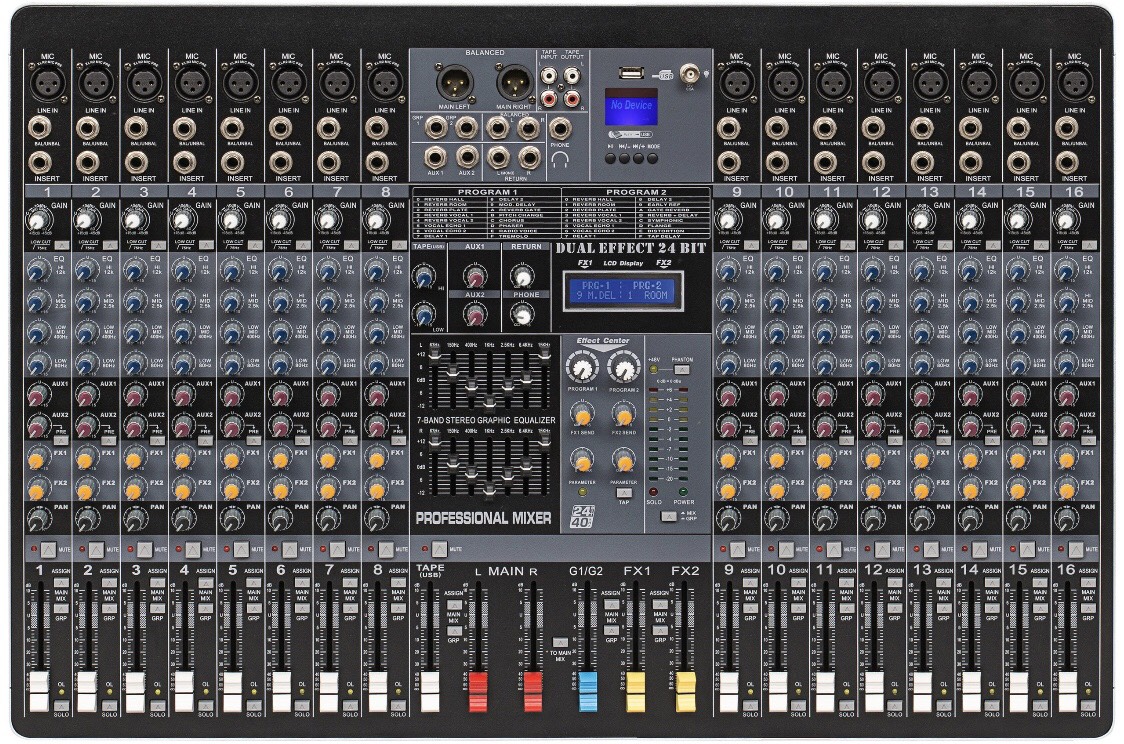Assign channel 8 to MAIN MIX
The image size is (1124, 744).
[398, 583]
